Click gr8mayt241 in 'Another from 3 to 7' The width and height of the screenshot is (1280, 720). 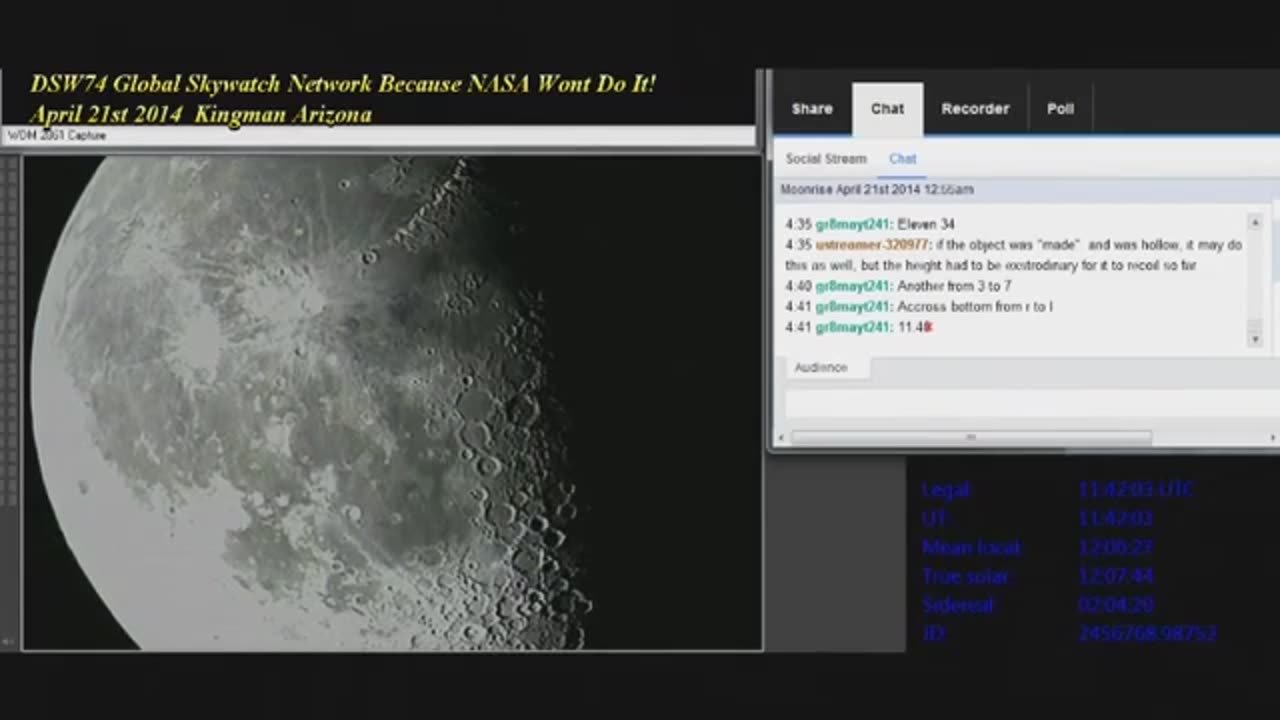852,286
